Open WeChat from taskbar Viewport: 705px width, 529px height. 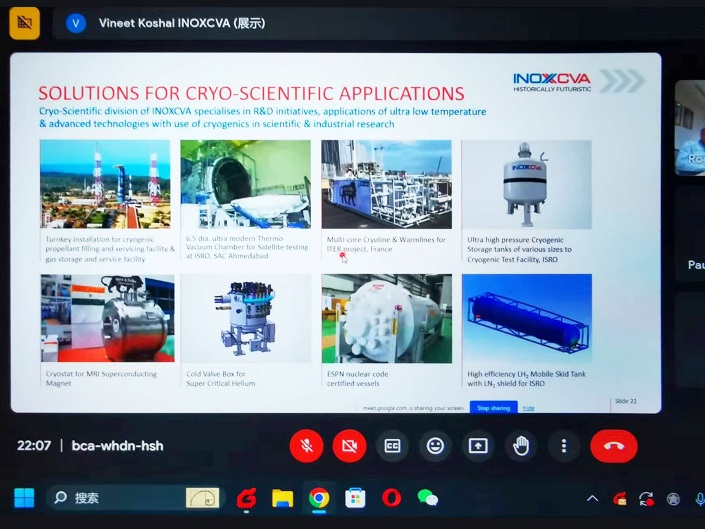[428, 498]
